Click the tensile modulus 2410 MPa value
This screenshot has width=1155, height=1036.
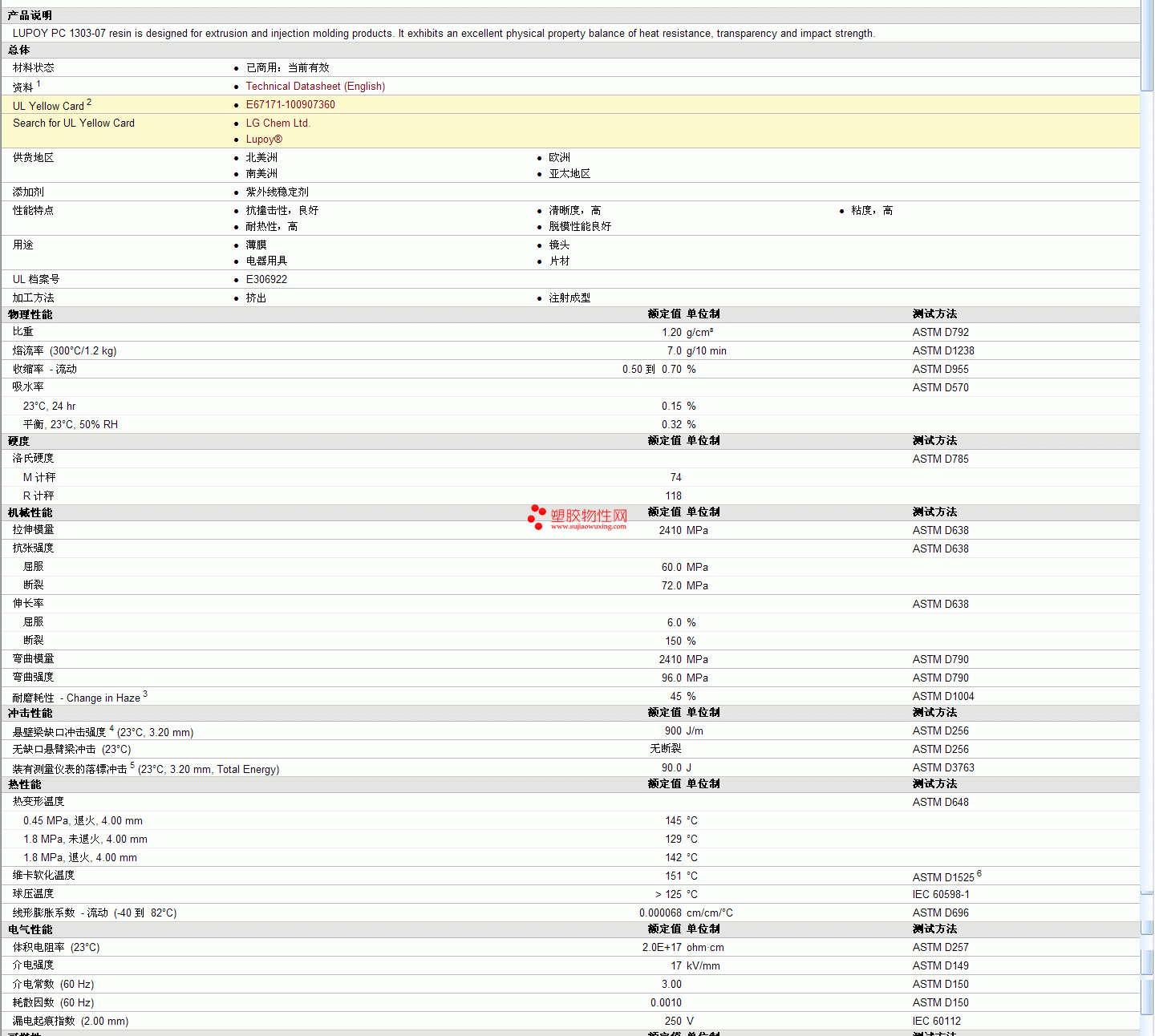point(683,530)
